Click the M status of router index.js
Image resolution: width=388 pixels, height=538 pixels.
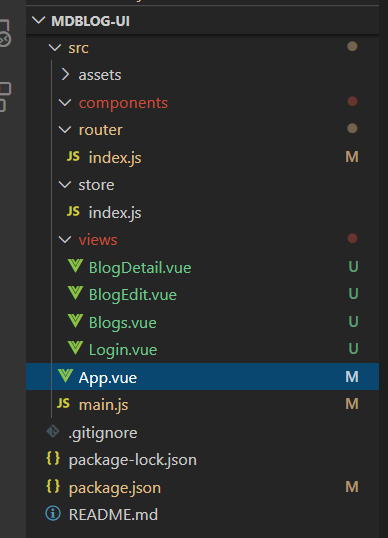[352, 157]
